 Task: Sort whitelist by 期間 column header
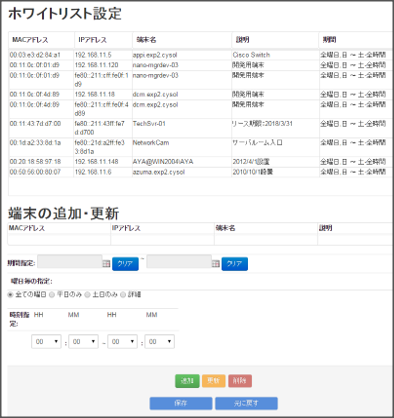tap(355, 40)
